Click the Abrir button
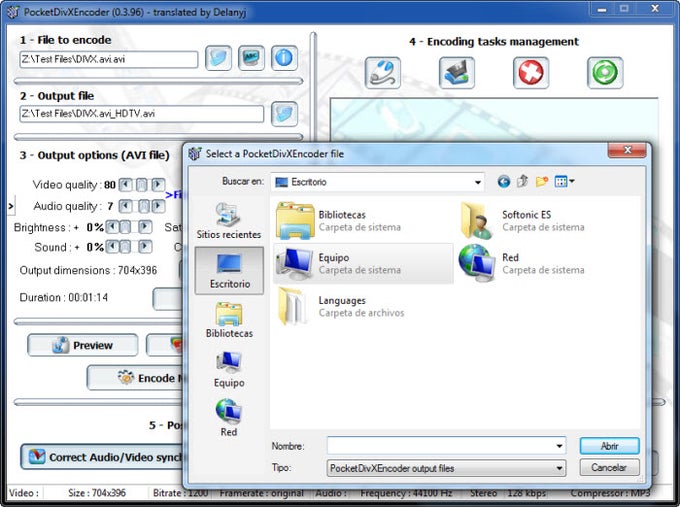Image resolution: width=680 pixels, height=507 pixels. pyautogui.click(x=609, y=446)
